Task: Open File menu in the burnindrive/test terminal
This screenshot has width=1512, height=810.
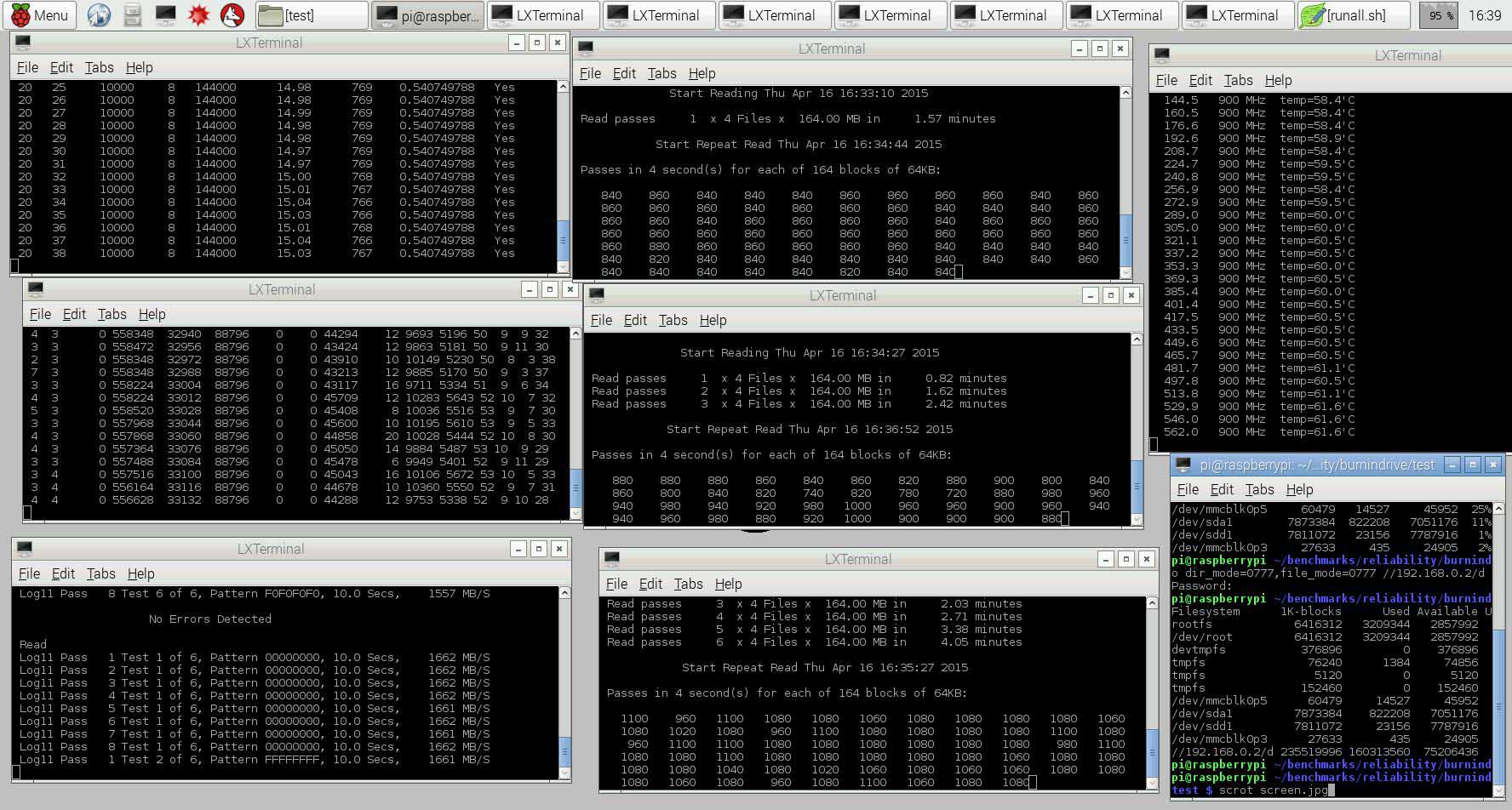Action: tap(1187, 489)
